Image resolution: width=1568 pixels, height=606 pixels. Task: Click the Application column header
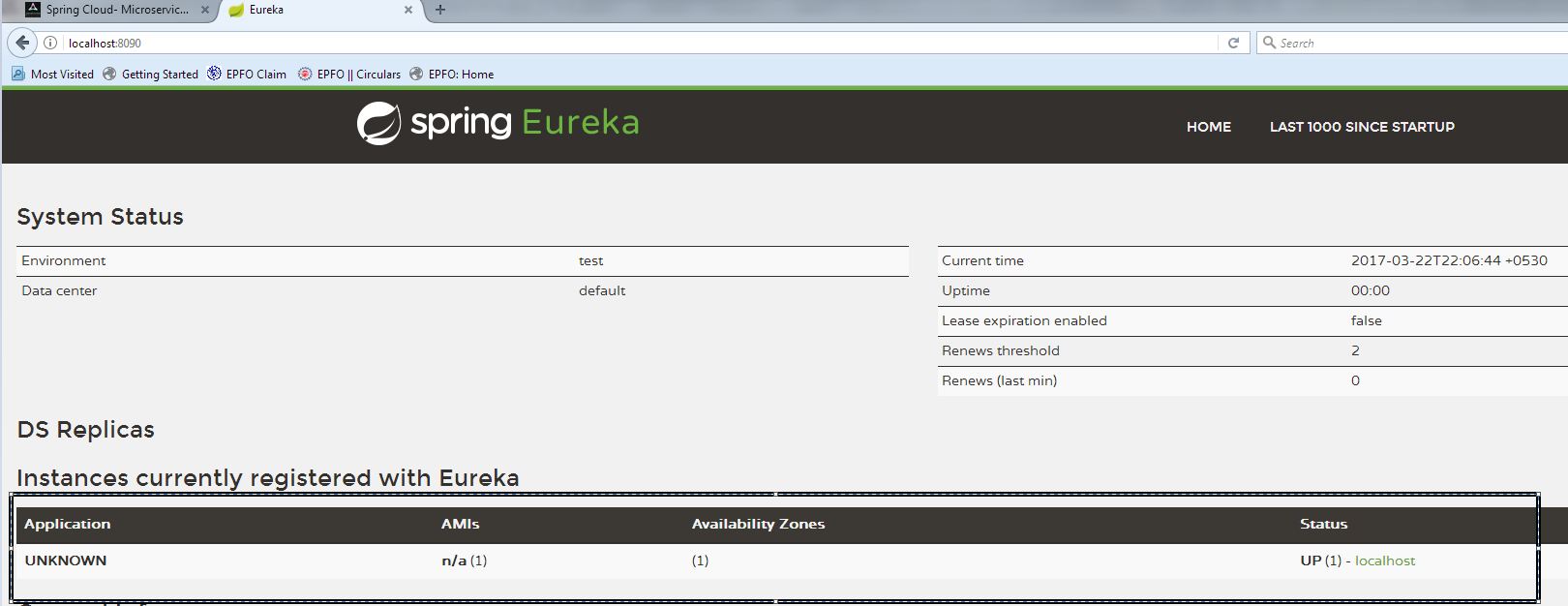(68, 524)
